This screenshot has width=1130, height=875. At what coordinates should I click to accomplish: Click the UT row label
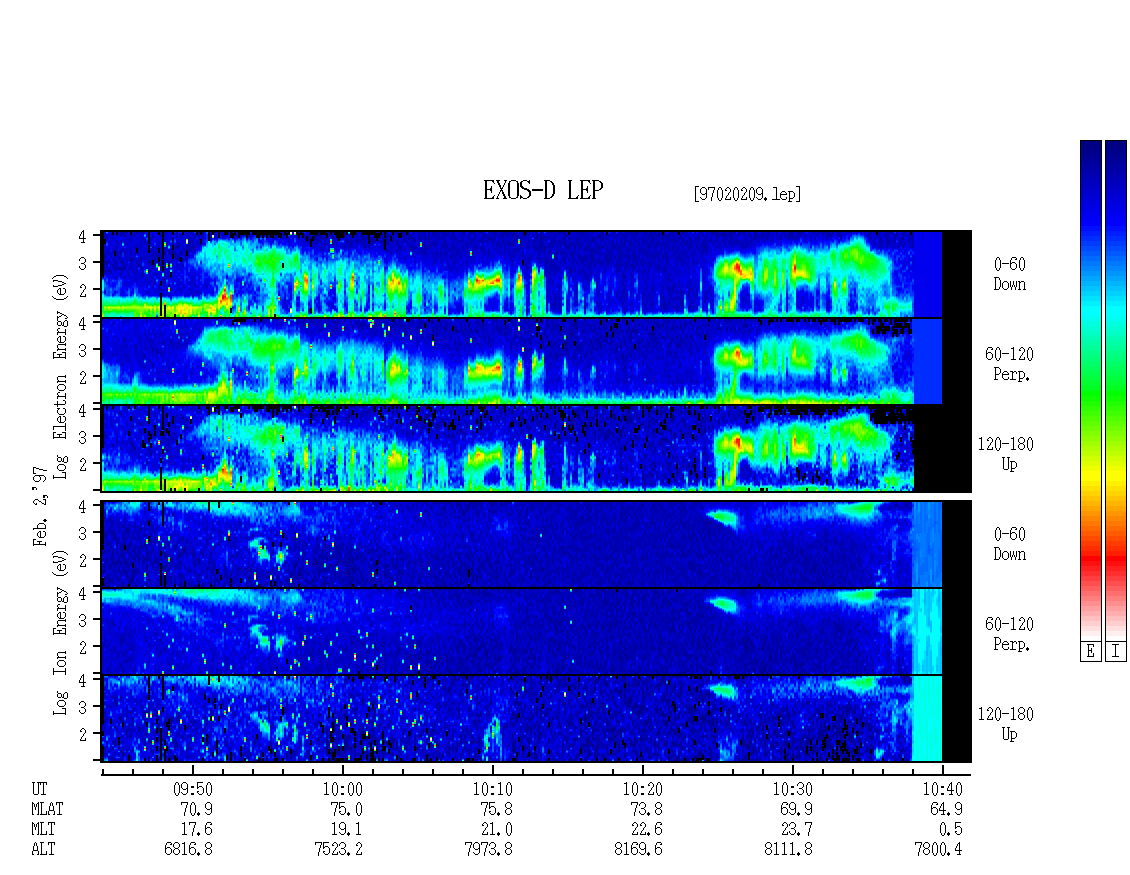(39, 789)
